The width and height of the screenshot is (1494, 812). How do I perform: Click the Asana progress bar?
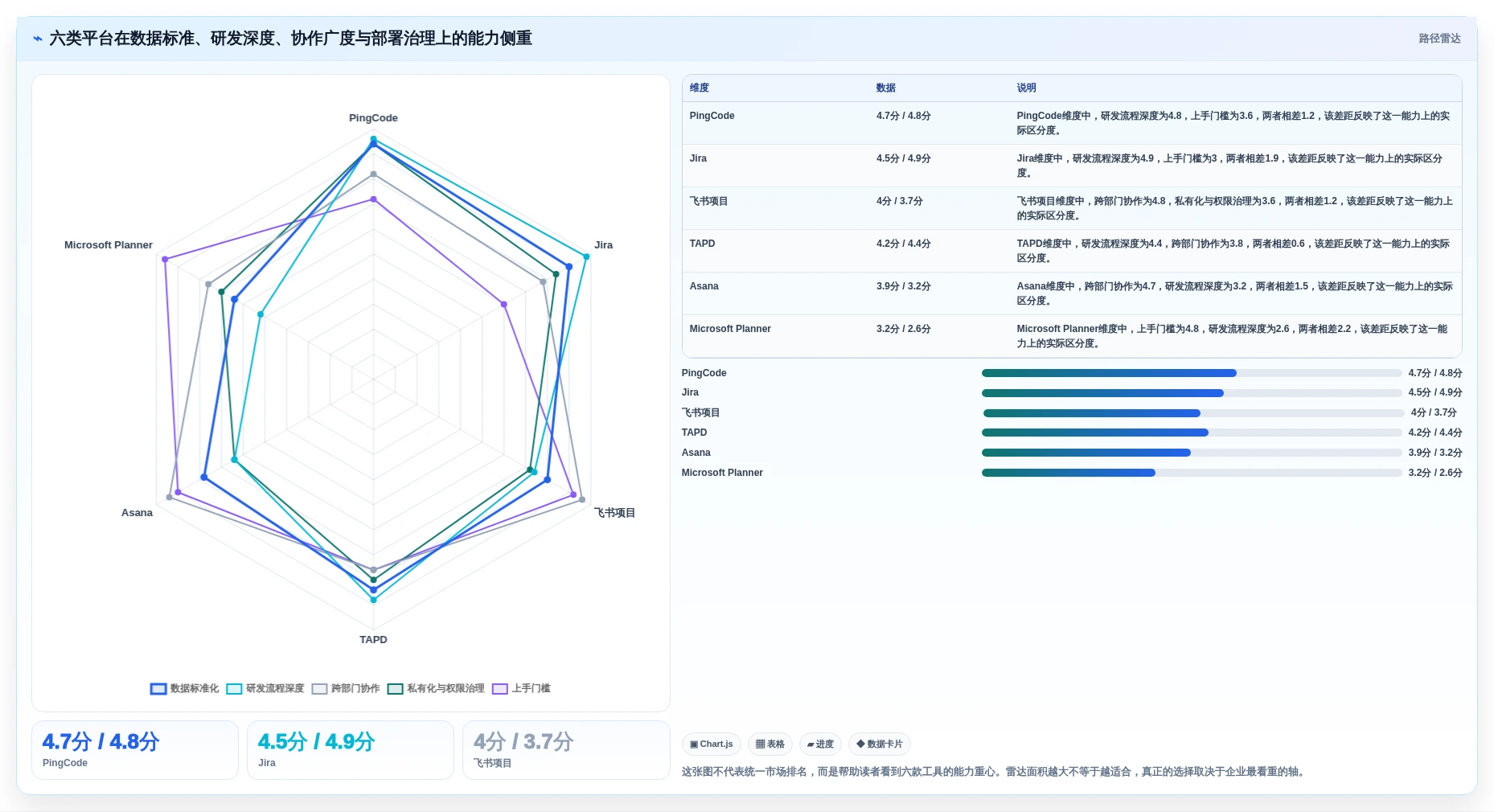click(1192, 453)
